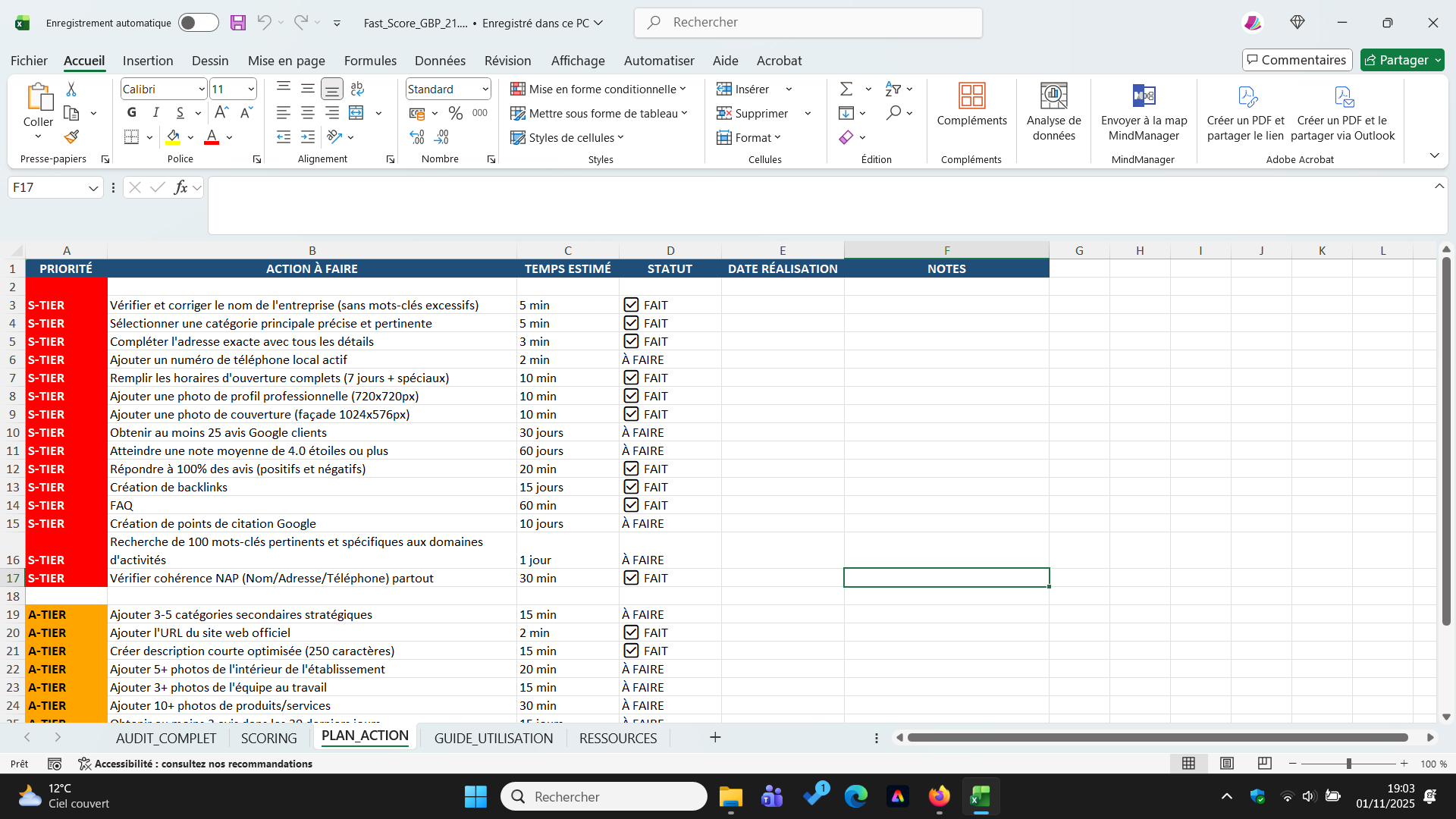Check the FAIT box for 'Ajouter l'URL du site web officiel'
The width and height of the screenshot is (1456, 819).
coord(631,632)
